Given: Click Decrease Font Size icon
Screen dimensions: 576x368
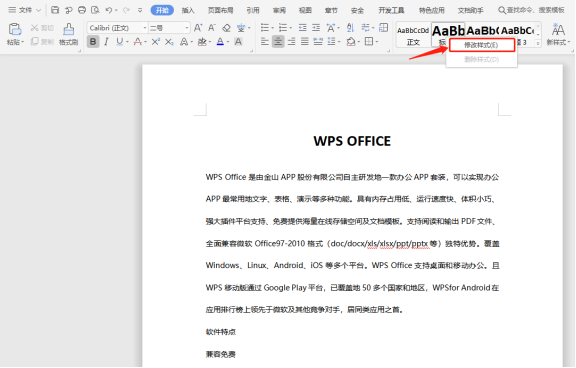Looking at the screenshot, I should [212, 28].
